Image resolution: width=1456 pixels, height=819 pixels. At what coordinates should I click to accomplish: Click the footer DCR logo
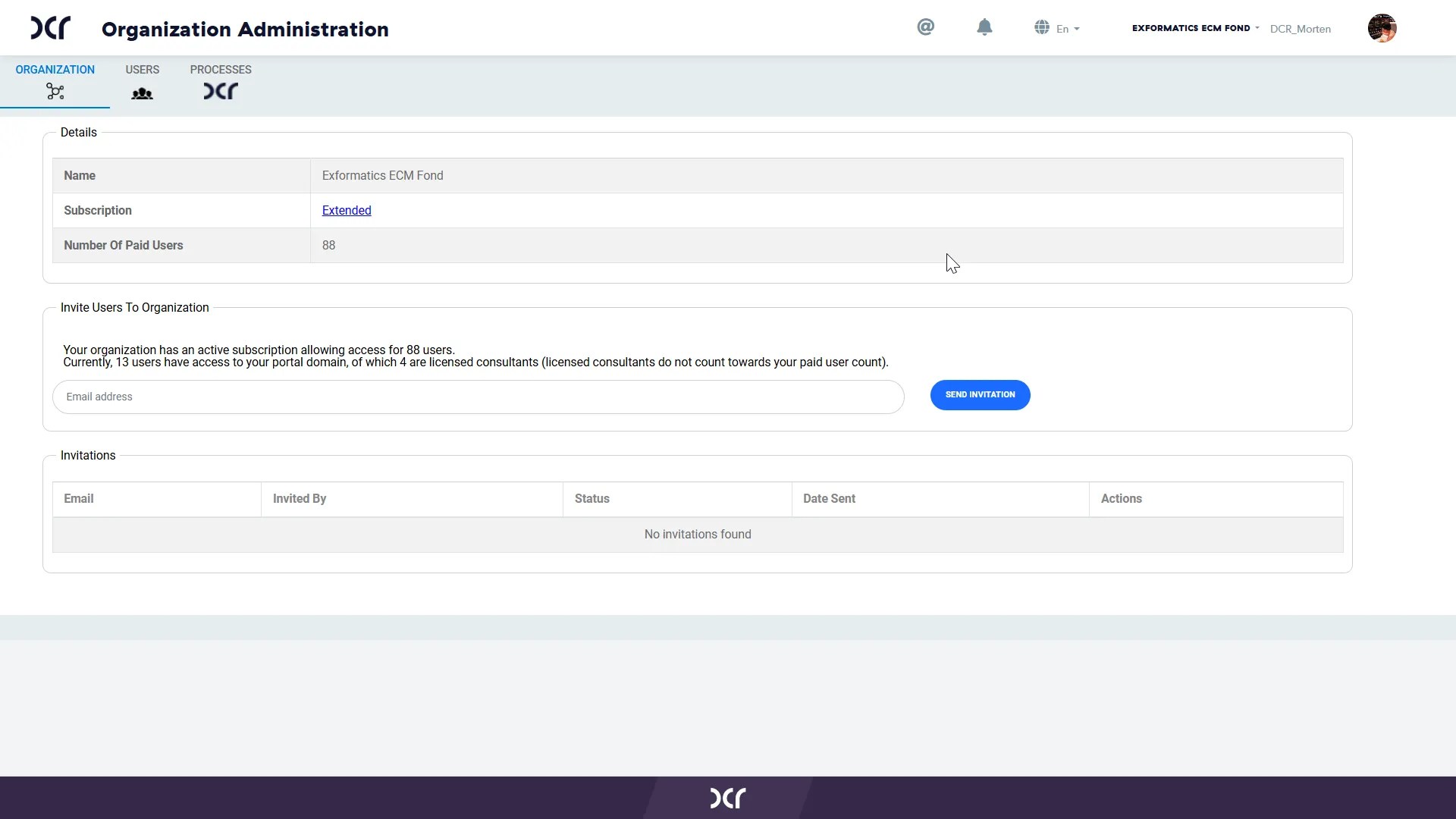728,798
